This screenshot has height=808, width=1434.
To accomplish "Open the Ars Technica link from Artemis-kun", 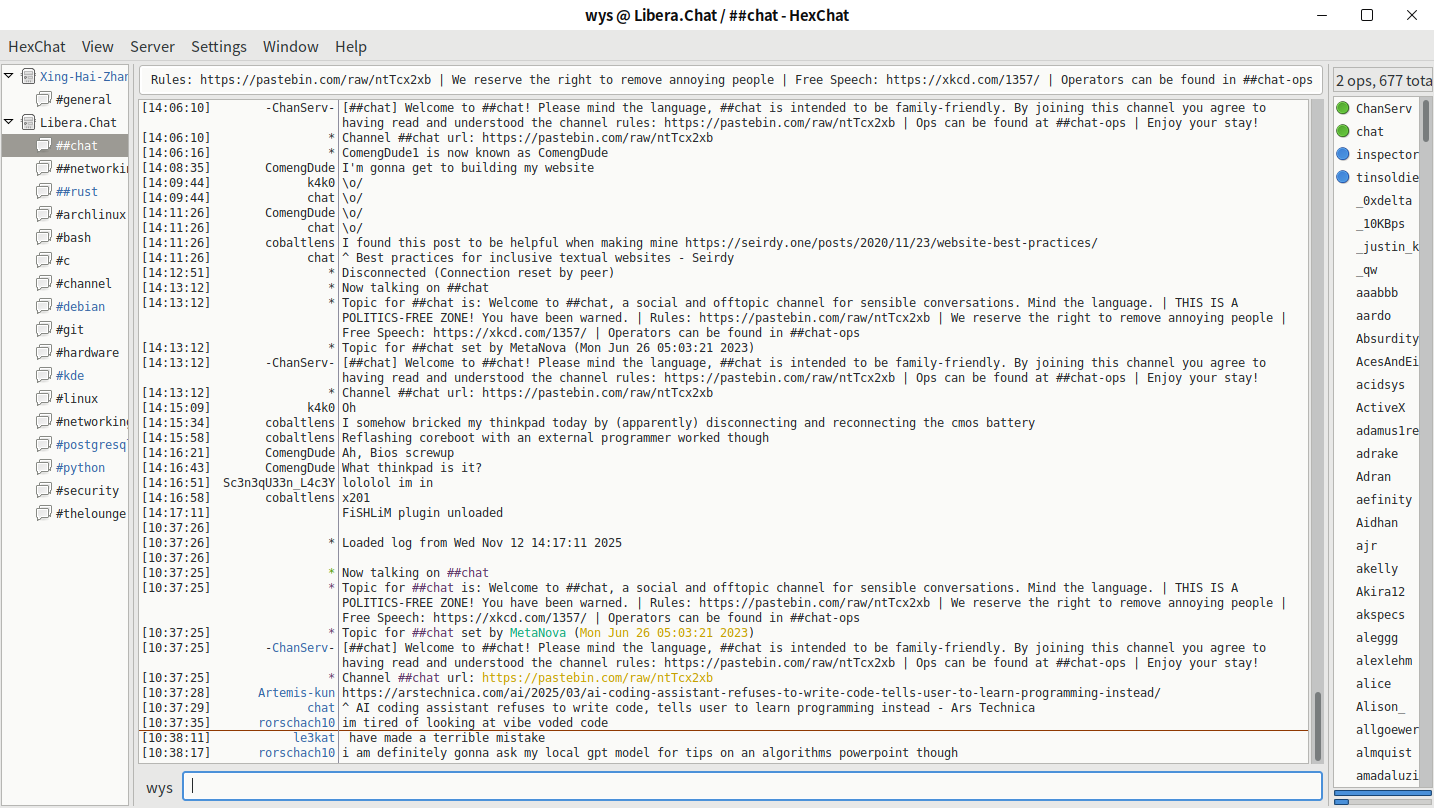I will pyautogui.click(x=750, y=692).
